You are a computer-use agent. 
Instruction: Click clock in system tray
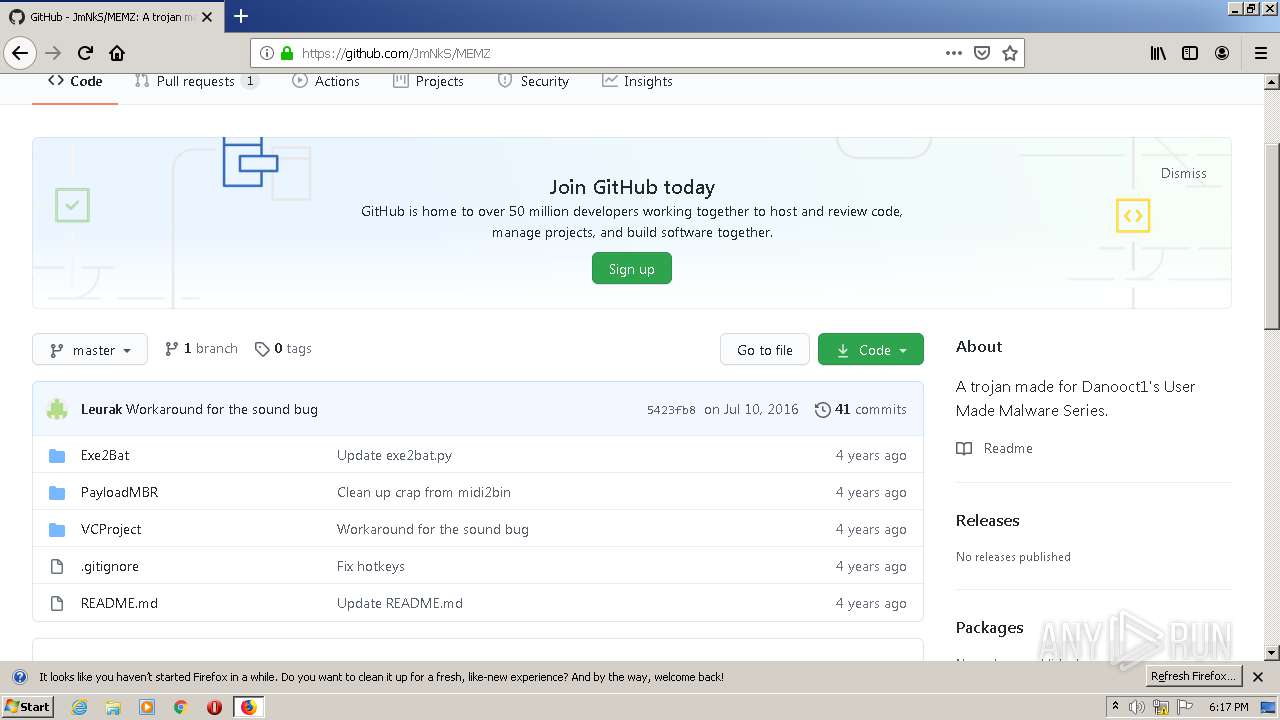point(1228,707)
